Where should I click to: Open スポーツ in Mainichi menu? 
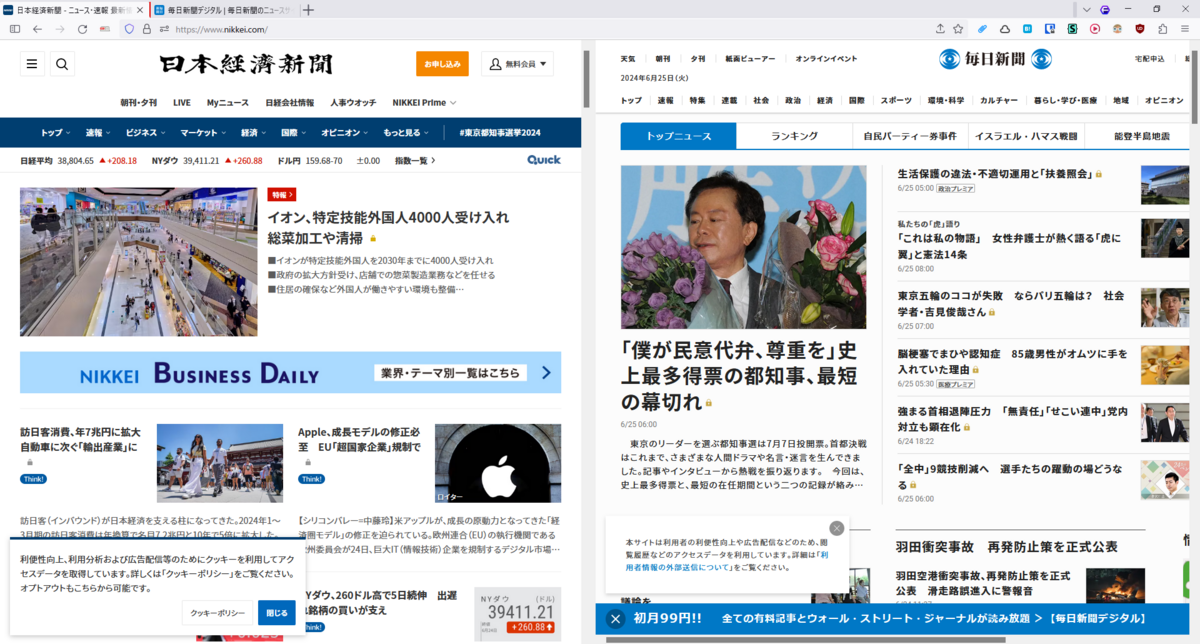tap(896, 101)
